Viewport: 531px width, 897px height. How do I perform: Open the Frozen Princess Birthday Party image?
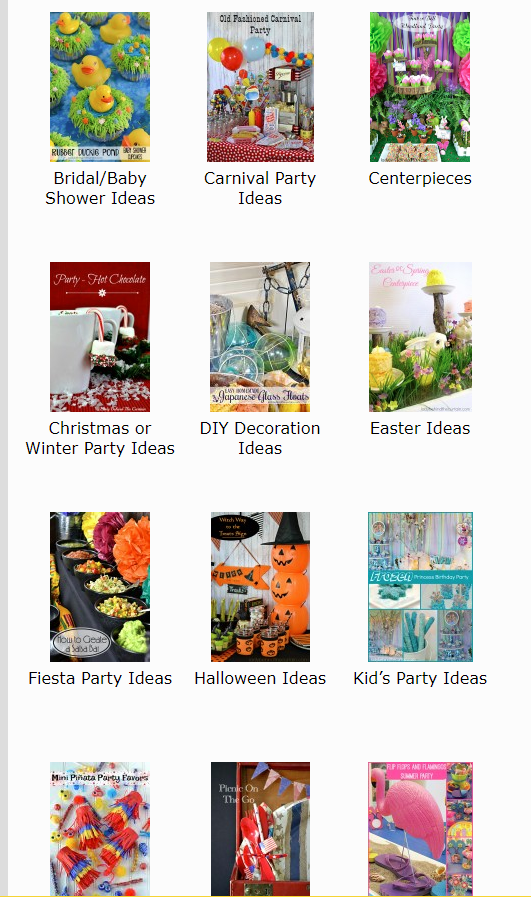pos(421,587)
